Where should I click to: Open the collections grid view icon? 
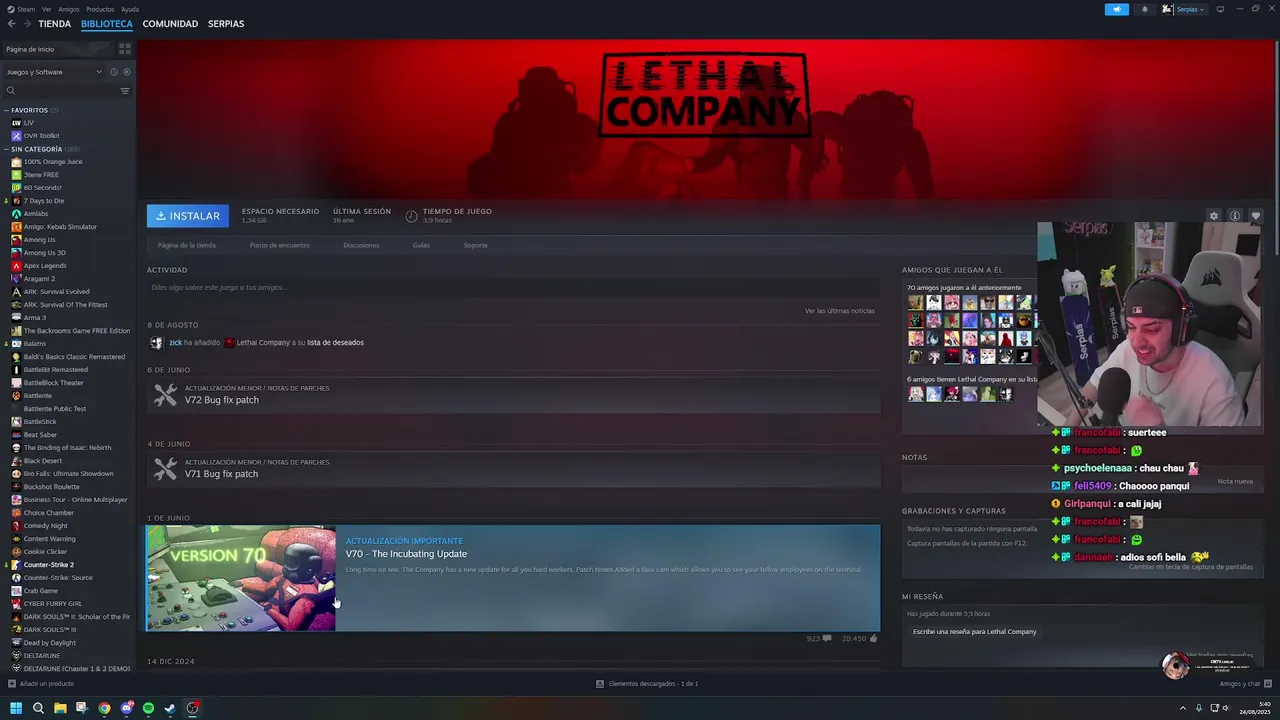coord(125,48)
